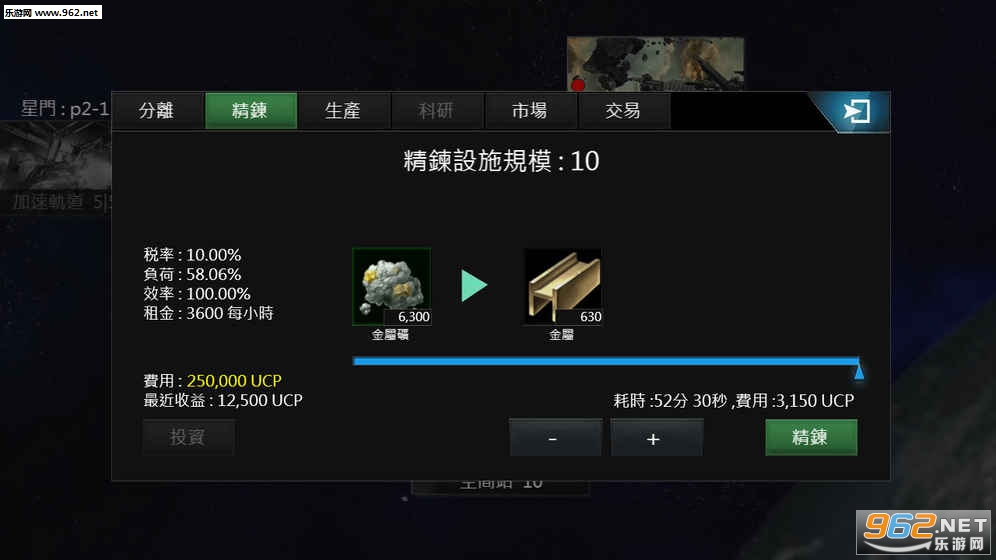Click the green conversion arrow icon
This screenshot has height=560, width=996.
point(474,286)
